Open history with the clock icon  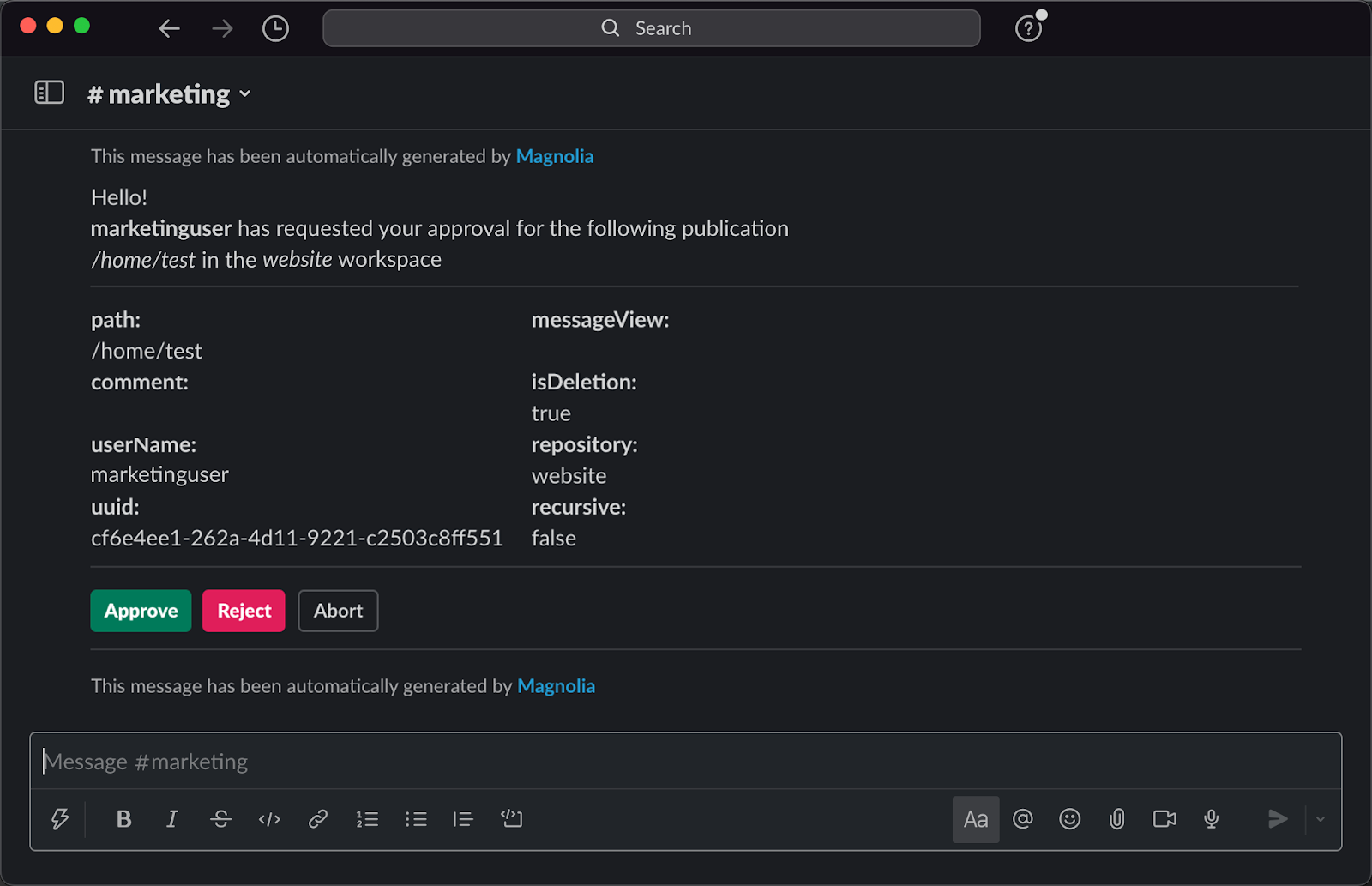pos(275,28)
